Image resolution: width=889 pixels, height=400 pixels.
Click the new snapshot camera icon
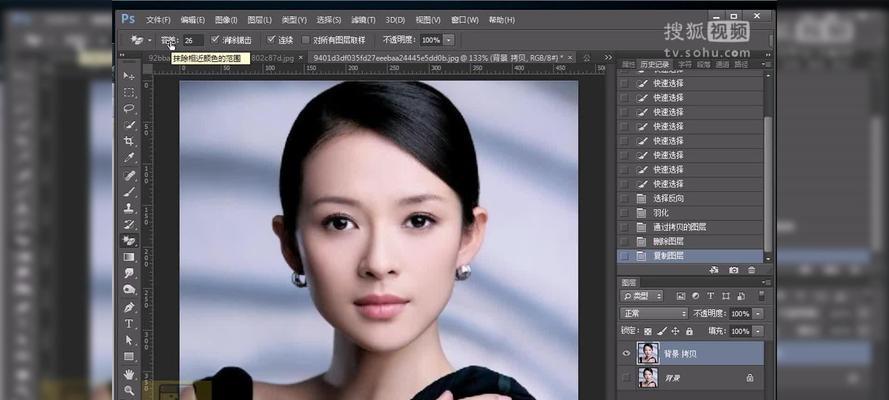(x=734, y=271)
